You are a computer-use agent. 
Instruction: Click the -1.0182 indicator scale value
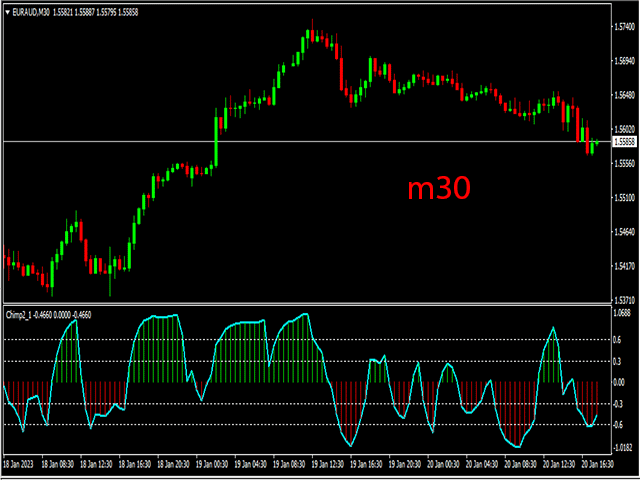[623, 449]
